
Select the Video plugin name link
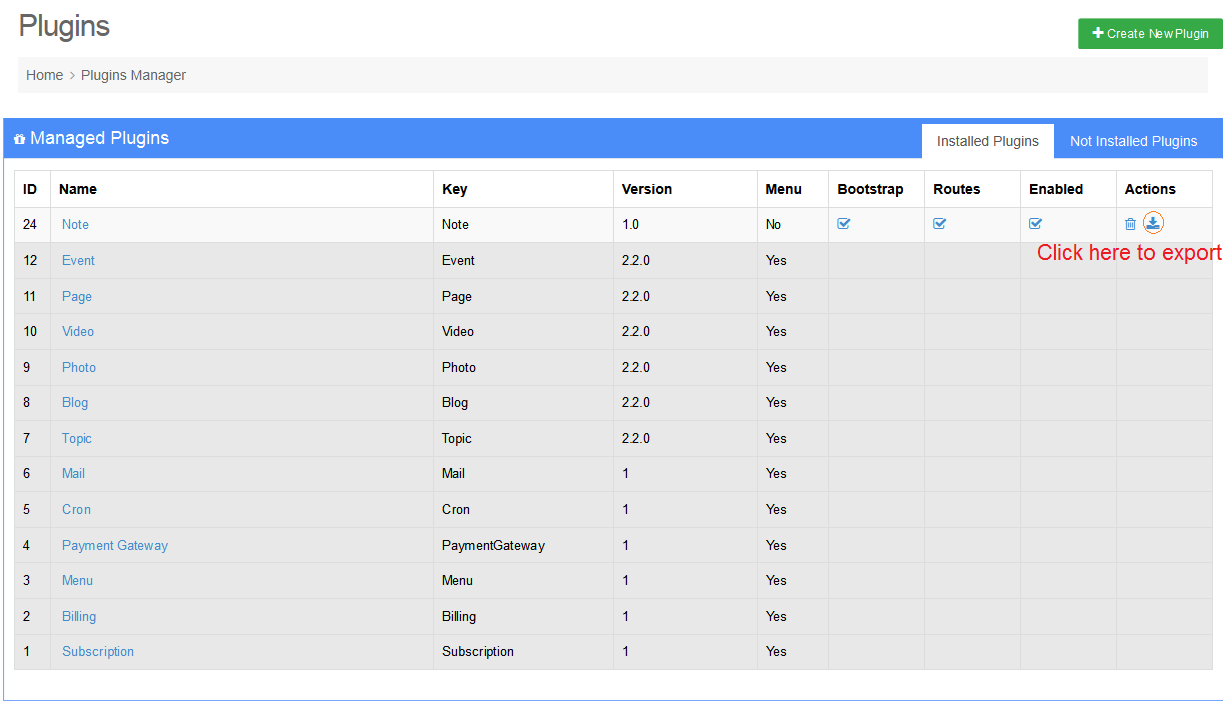(78, 331)
